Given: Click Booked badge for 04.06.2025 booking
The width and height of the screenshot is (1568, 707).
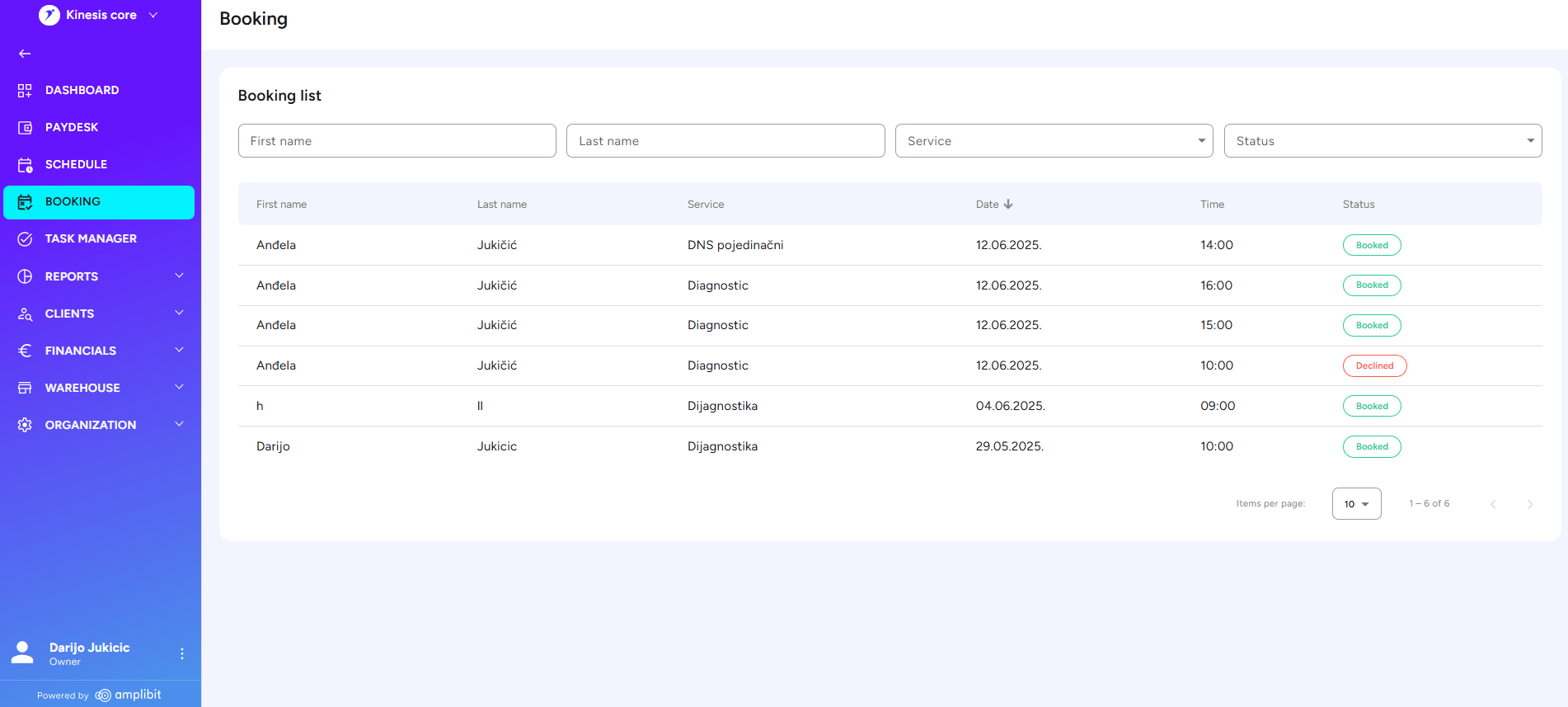Looking at the screenshot, I should pyautogui.click(x=1372, y=406).
